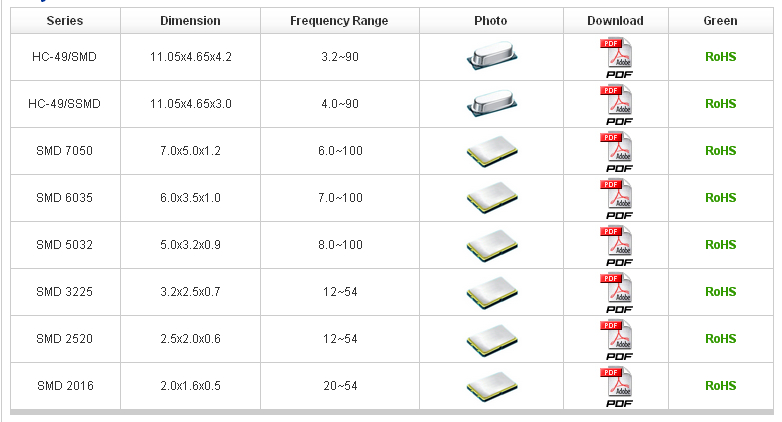Open the SMD 6035 PDF file
Viewport: 782px width, 422px height.
click(617, 199)
